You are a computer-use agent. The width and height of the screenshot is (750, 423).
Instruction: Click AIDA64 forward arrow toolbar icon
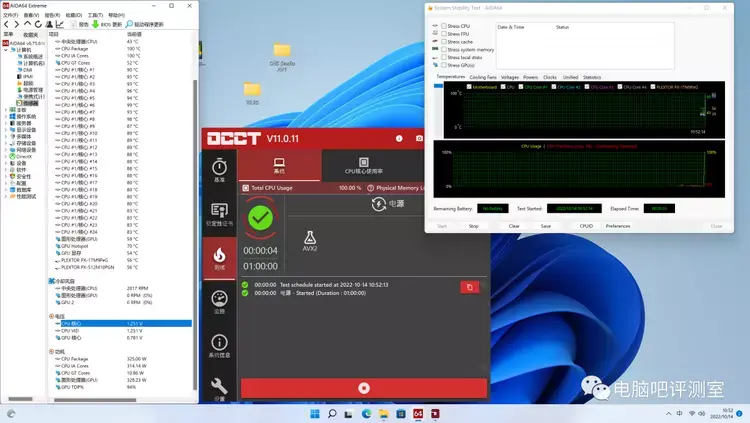(17, 24)
